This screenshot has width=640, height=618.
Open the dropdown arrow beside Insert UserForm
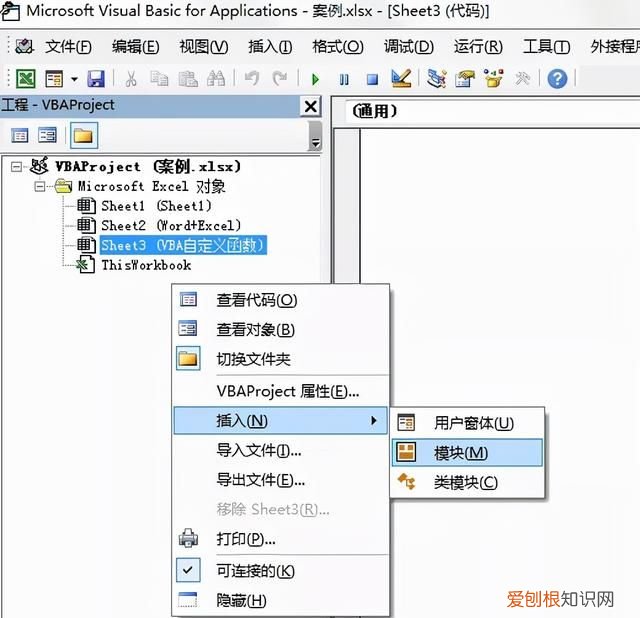[x=74, y=79]
